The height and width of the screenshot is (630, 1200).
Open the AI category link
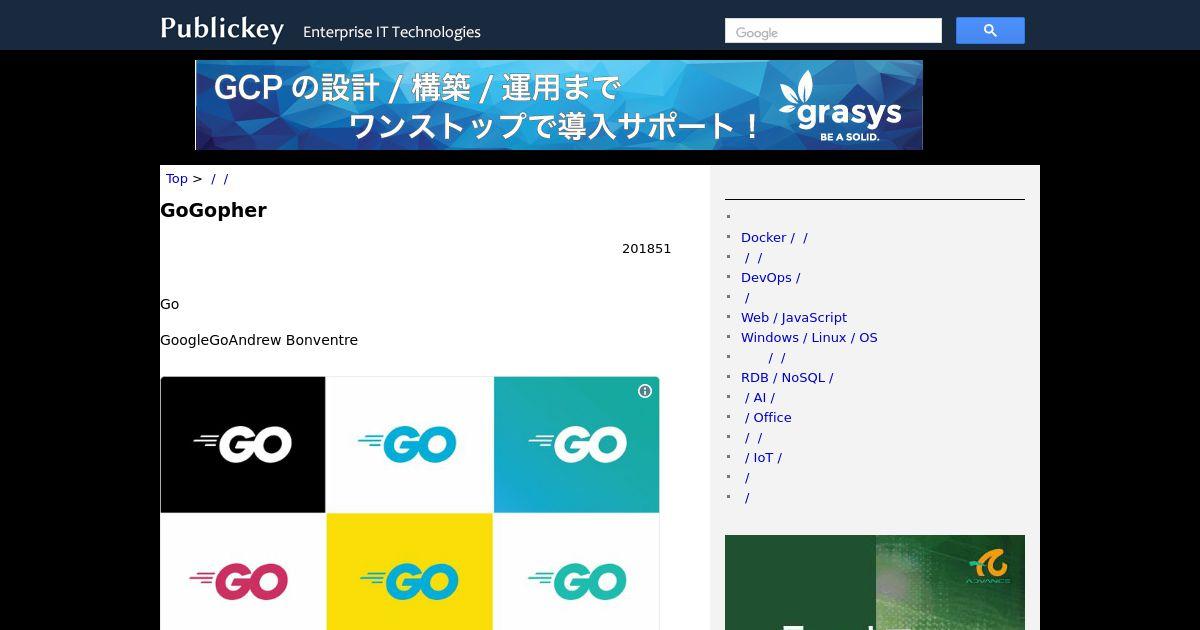tap(759, 397)
